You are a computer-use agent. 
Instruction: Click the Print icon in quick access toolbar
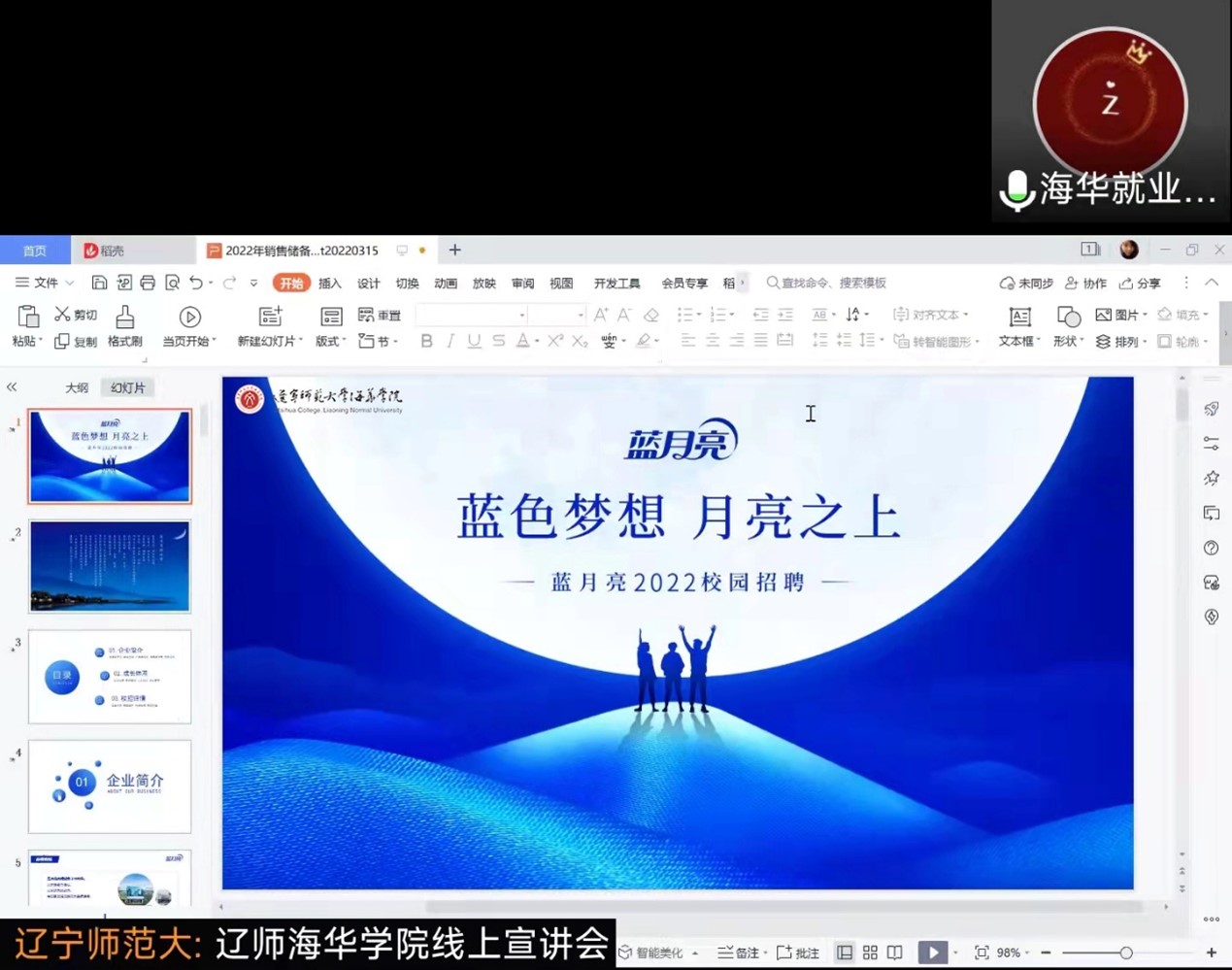pos(148,283)
